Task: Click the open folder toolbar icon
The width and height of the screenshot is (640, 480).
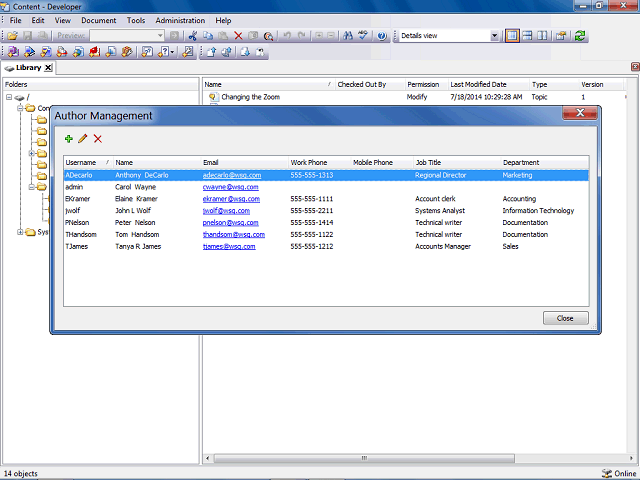Action: click(x=12, y=36)
